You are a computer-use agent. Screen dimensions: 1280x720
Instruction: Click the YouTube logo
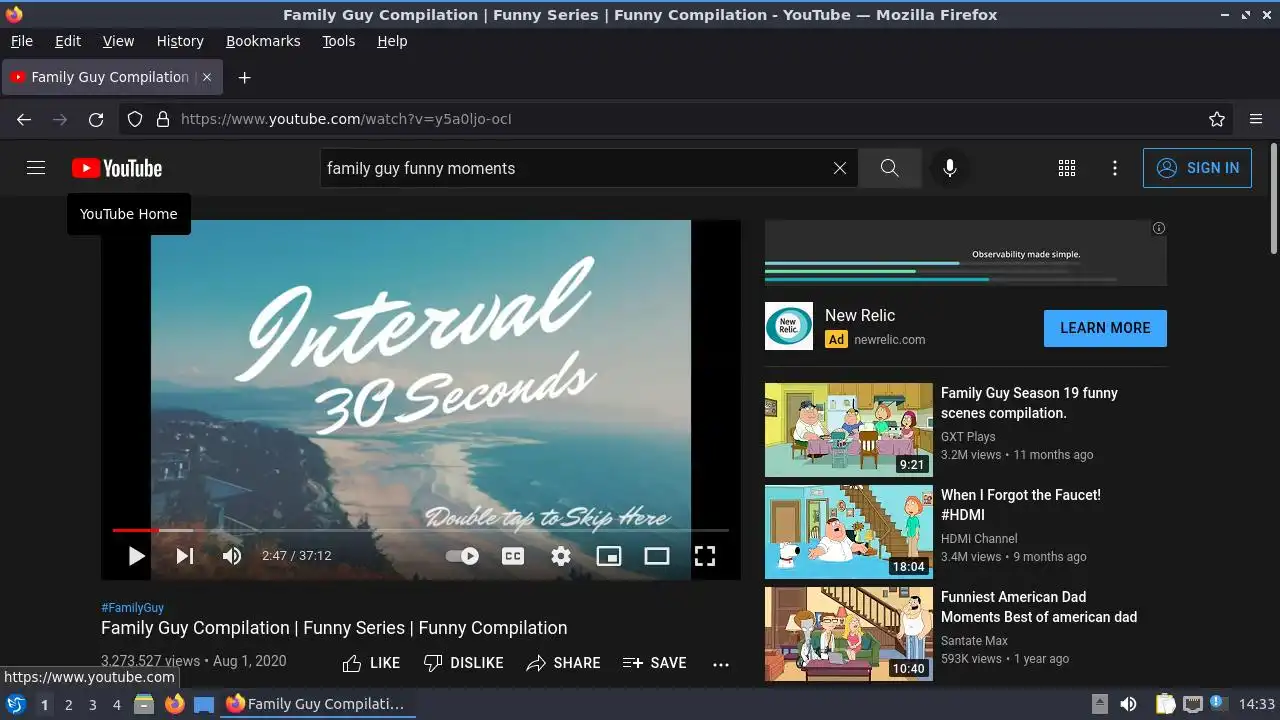click(117, 168)
